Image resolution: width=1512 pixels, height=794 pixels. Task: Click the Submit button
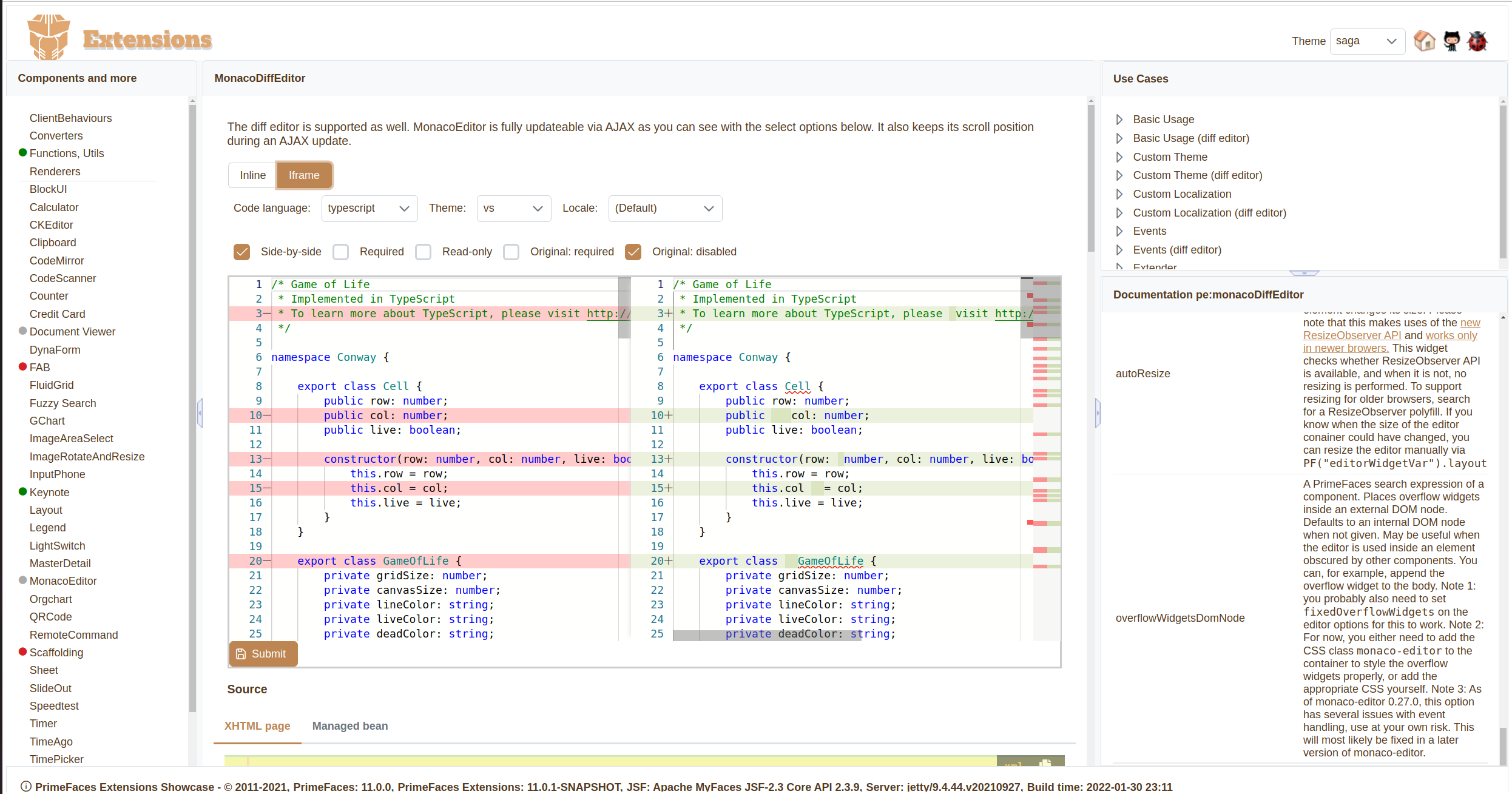coord(263,653)
